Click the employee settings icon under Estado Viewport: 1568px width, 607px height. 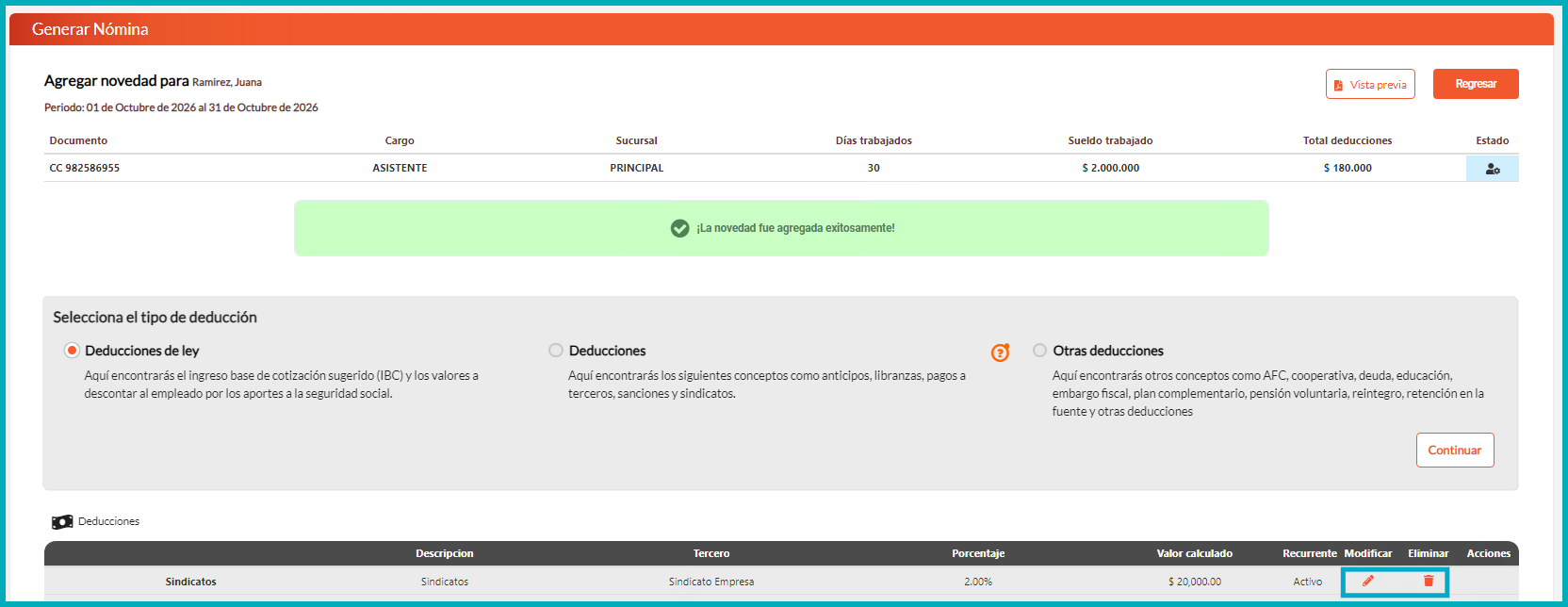click(x=1493, y=169)
